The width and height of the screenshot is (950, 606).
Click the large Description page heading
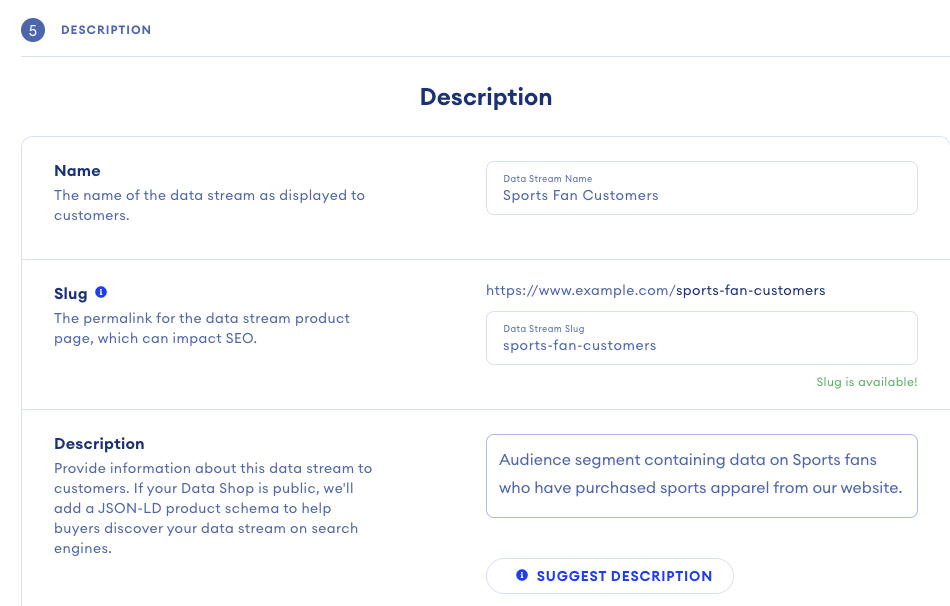coord(486,97)
